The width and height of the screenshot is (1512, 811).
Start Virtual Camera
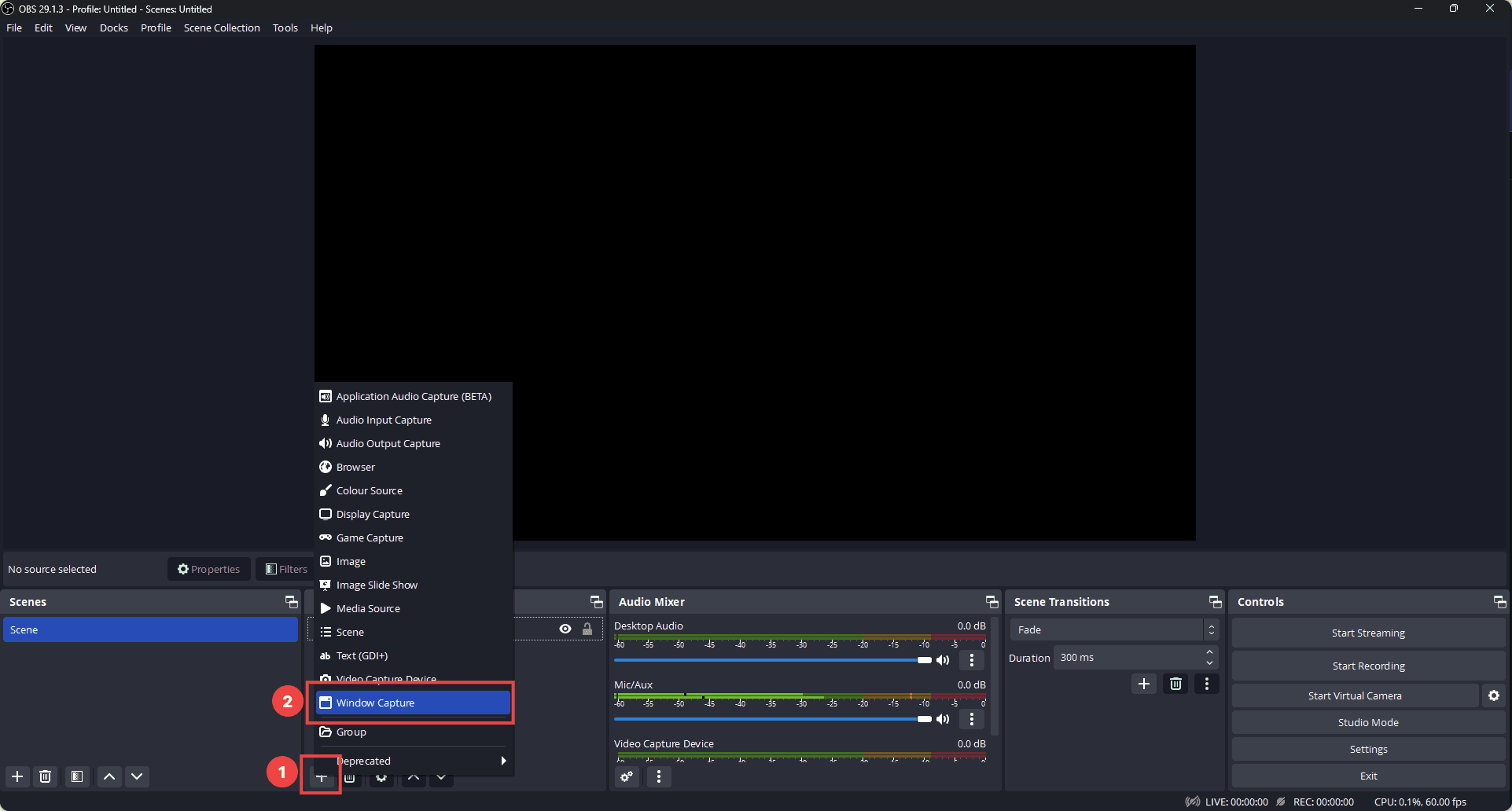pyautogui.click(x=1355, y=695)
